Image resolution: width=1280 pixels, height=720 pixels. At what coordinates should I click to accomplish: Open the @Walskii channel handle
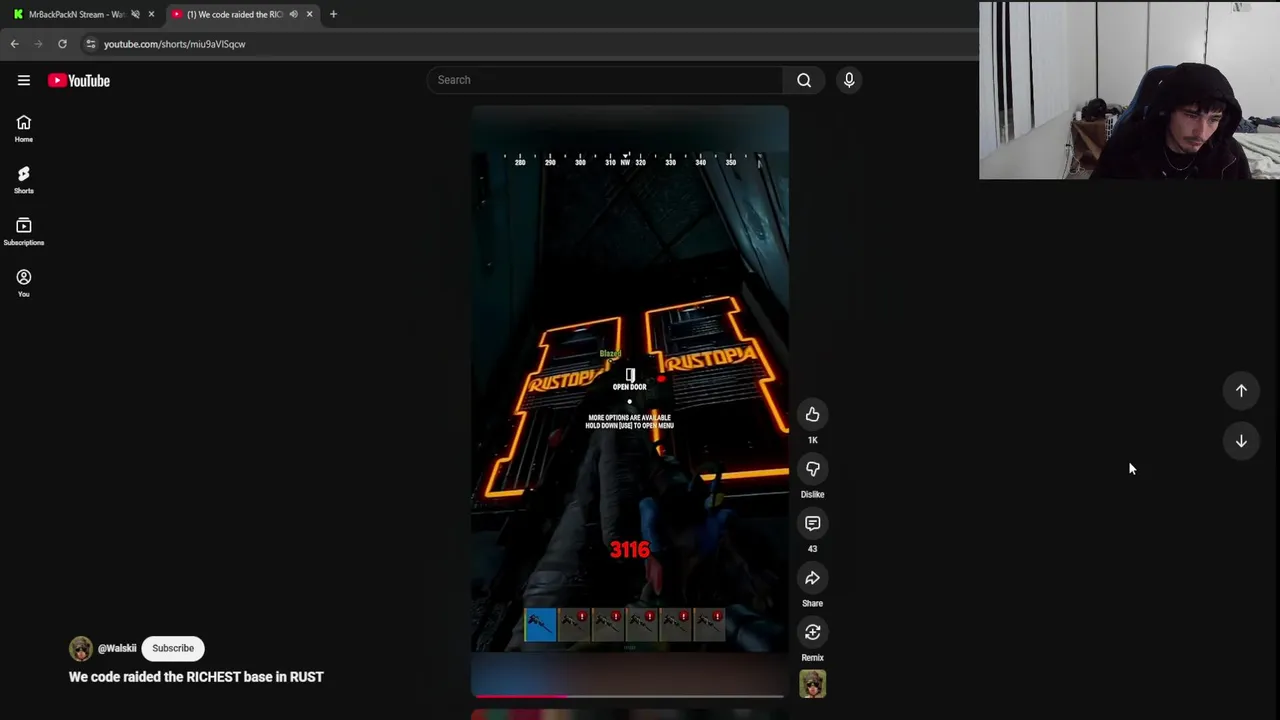pyautogui.click(x=117, y=648)
